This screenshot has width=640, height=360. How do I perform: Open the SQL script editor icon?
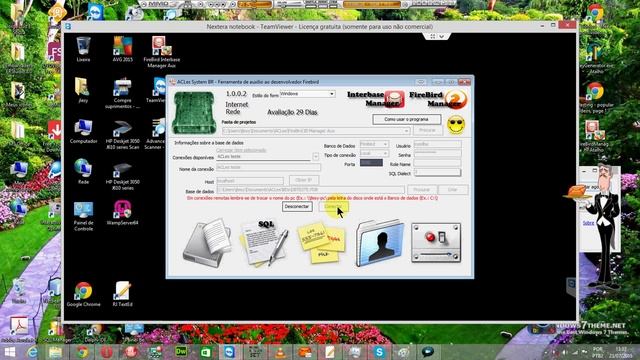(x=264, y=243)
